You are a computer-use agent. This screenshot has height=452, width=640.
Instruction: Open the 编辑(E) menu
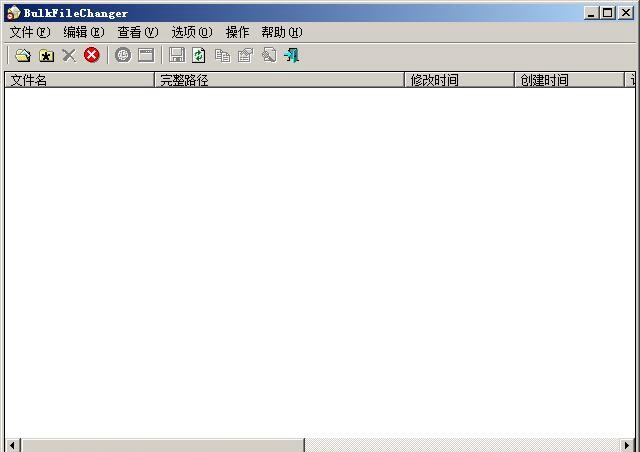(x=84, y=32)
